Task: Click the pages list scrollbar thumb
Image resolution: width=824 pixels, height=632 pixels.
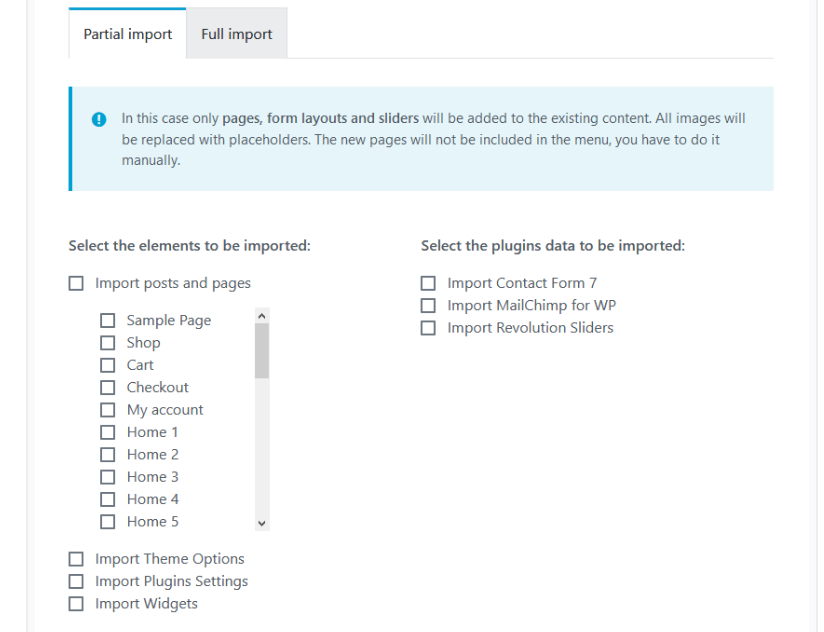Action: 262,350
